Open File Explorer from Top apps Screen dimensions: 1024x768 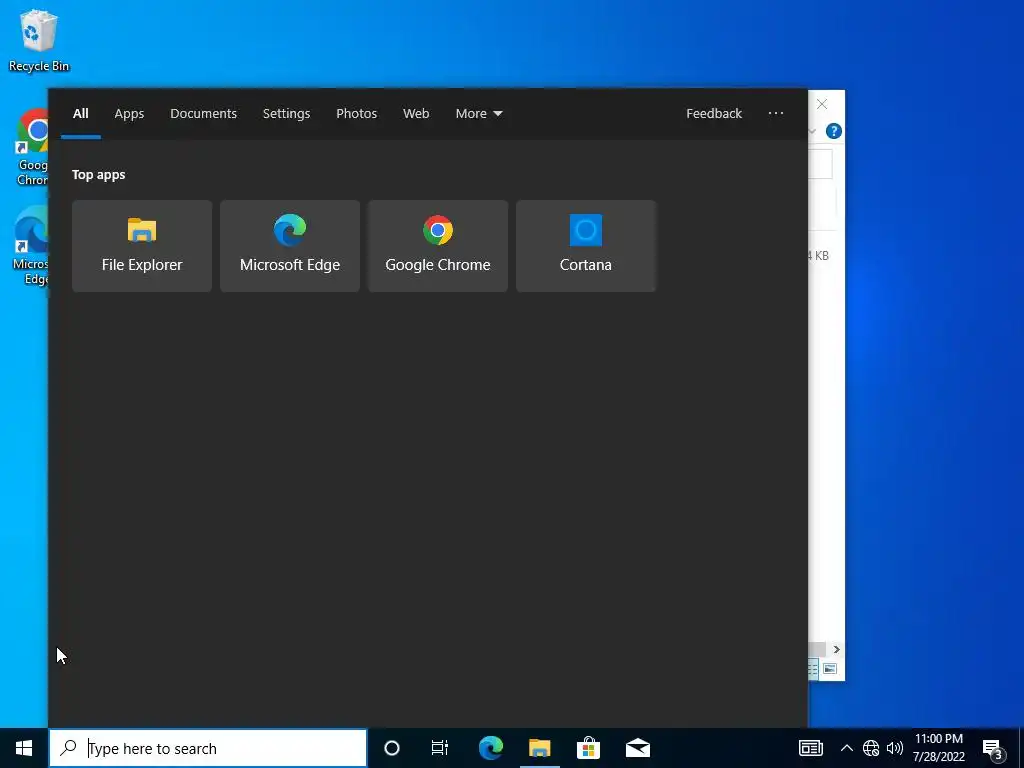[142, 246]
